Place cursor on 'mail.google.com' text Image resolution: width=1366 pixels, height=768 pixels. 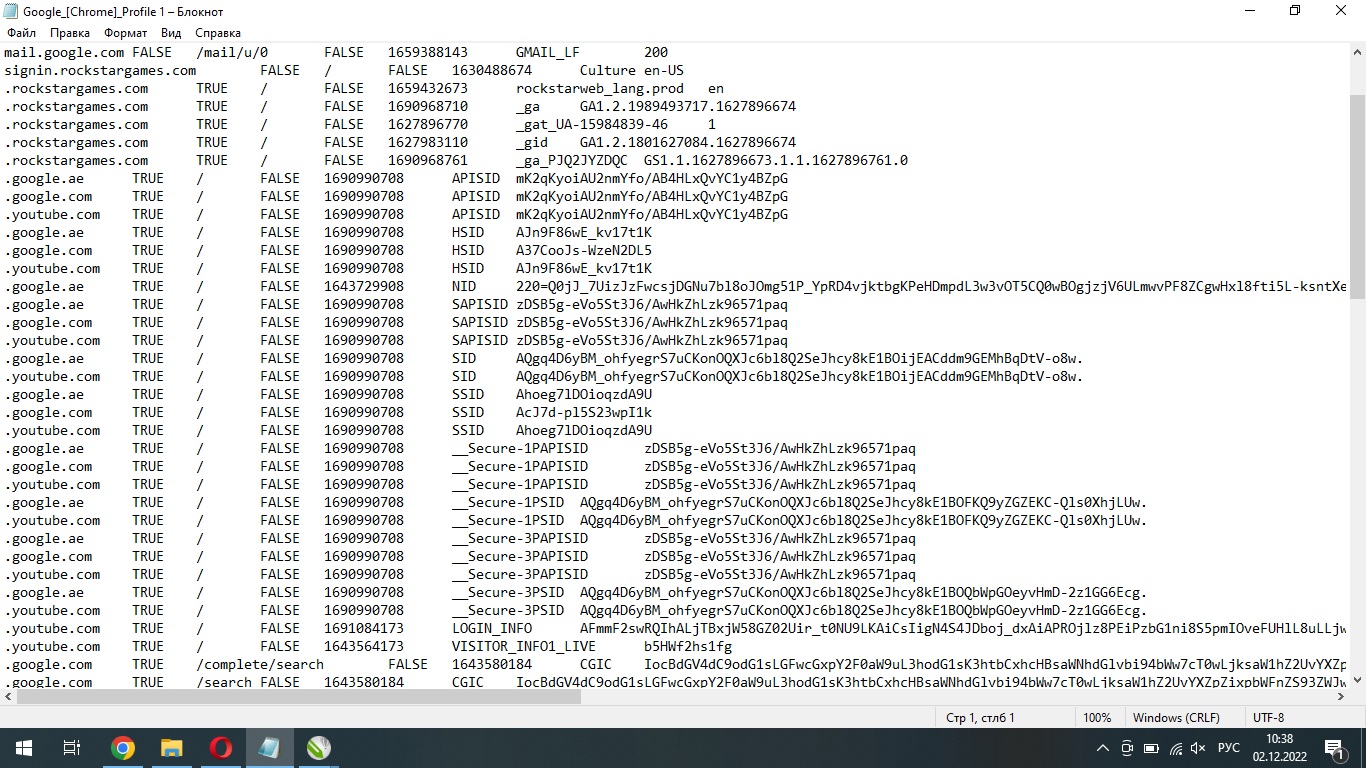64,52
